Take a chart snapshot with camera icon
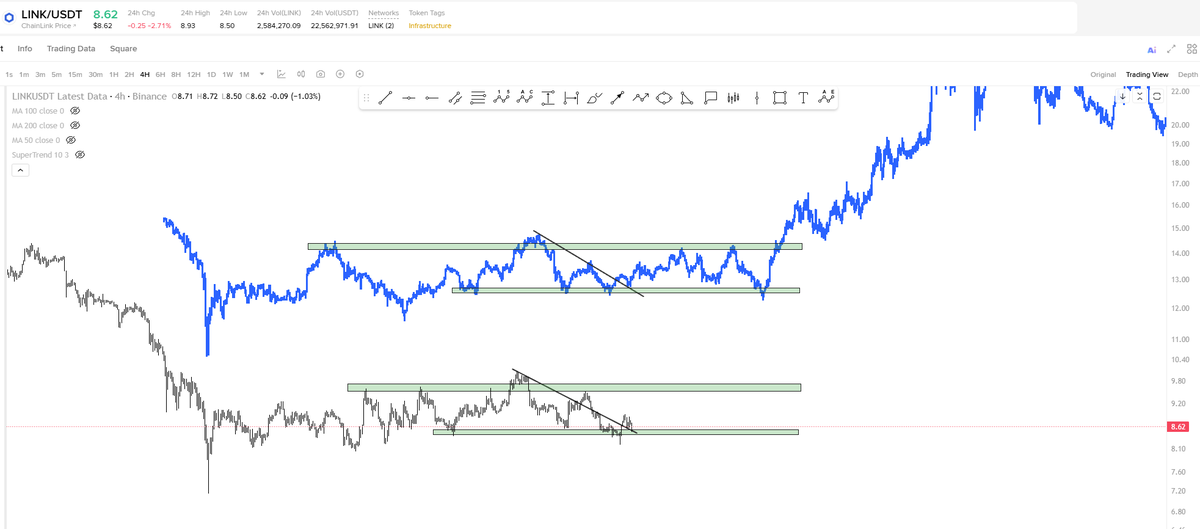1200x529 pixels. (320, 74)
